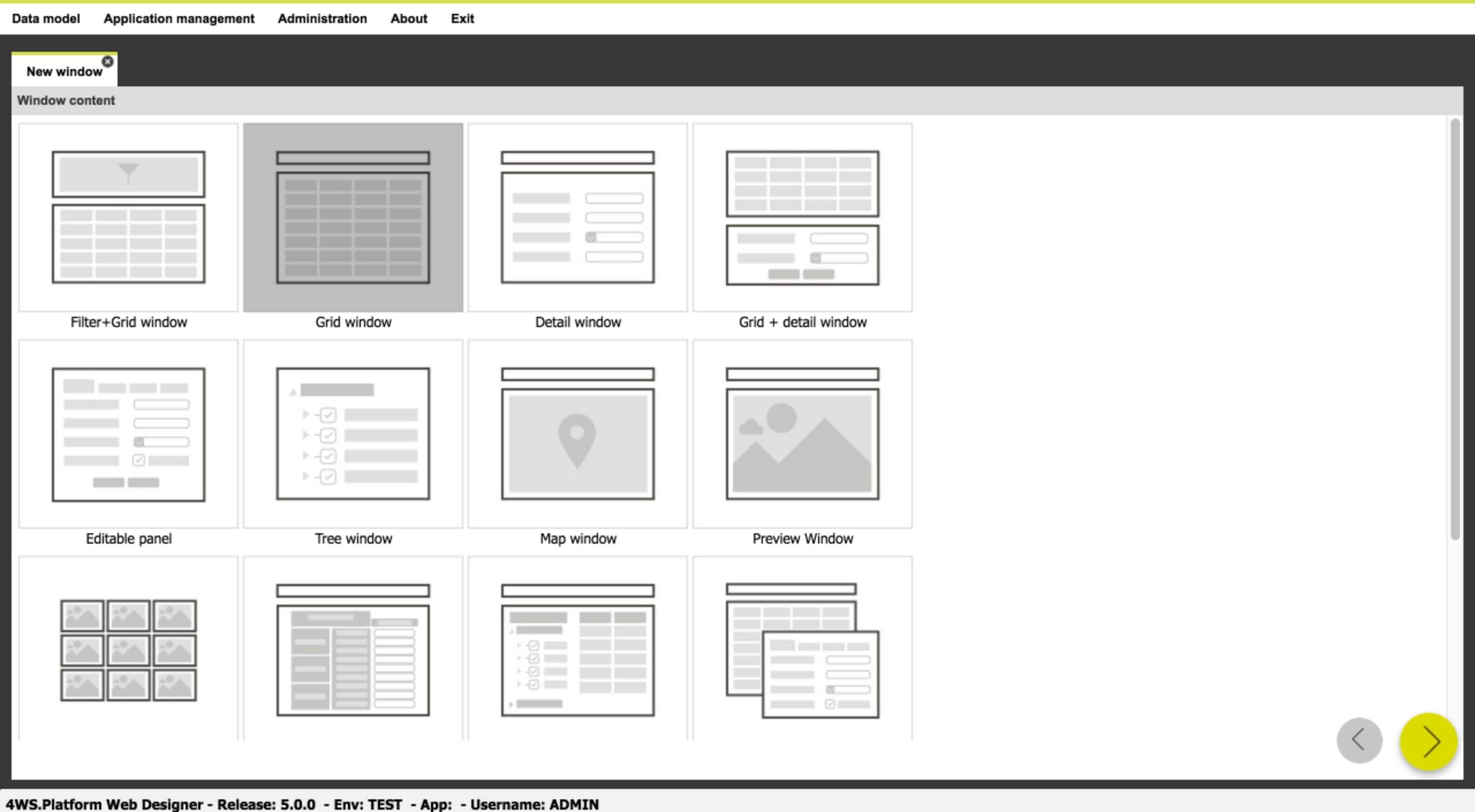
Task: Click the "Tree window" label
Action: tap(353, 538)
